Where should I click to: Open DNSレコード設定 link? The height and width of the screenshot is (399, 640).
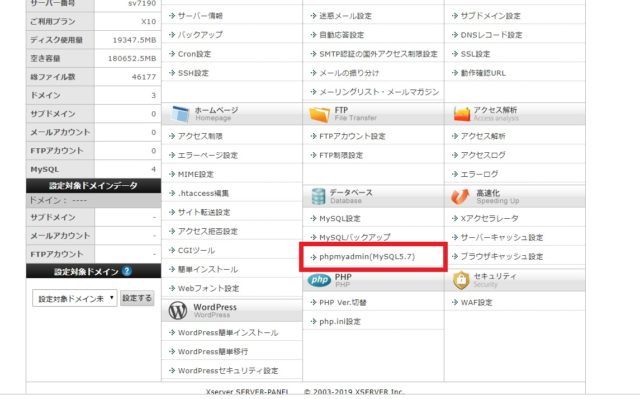coord(491,35)
